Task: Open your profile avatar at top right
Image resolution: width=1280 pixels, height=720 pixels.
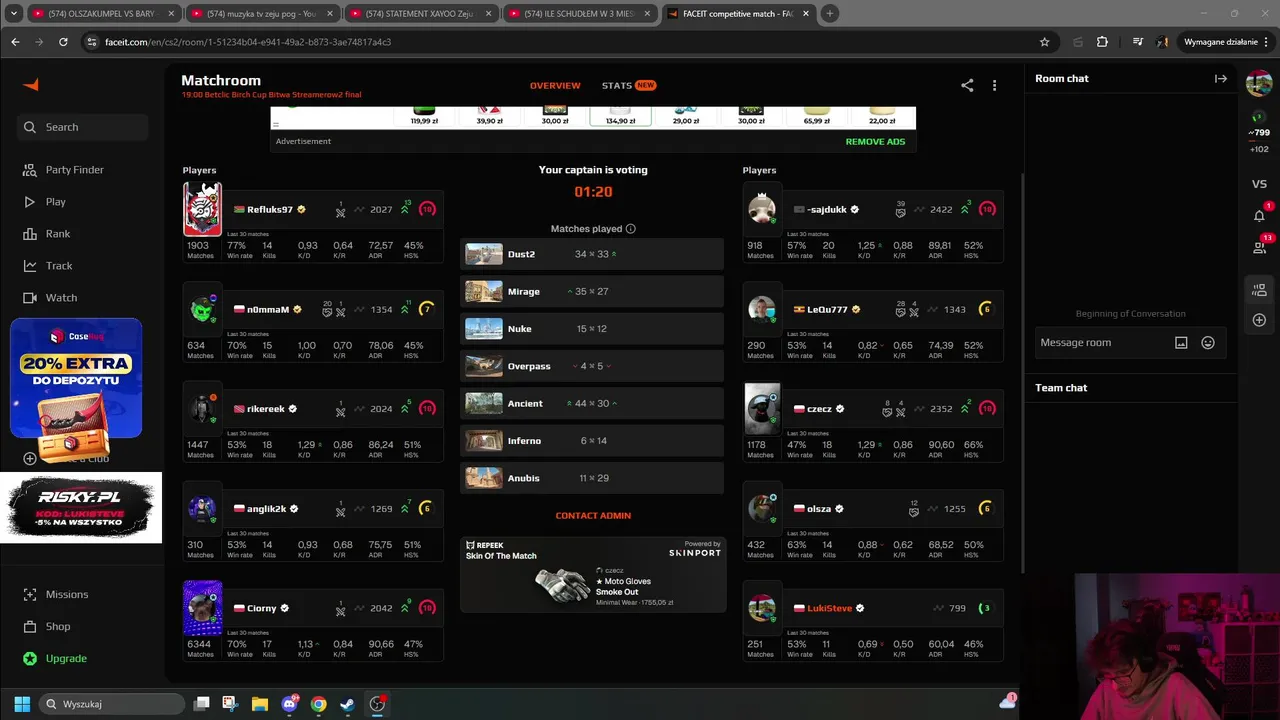Action: 1259,83
